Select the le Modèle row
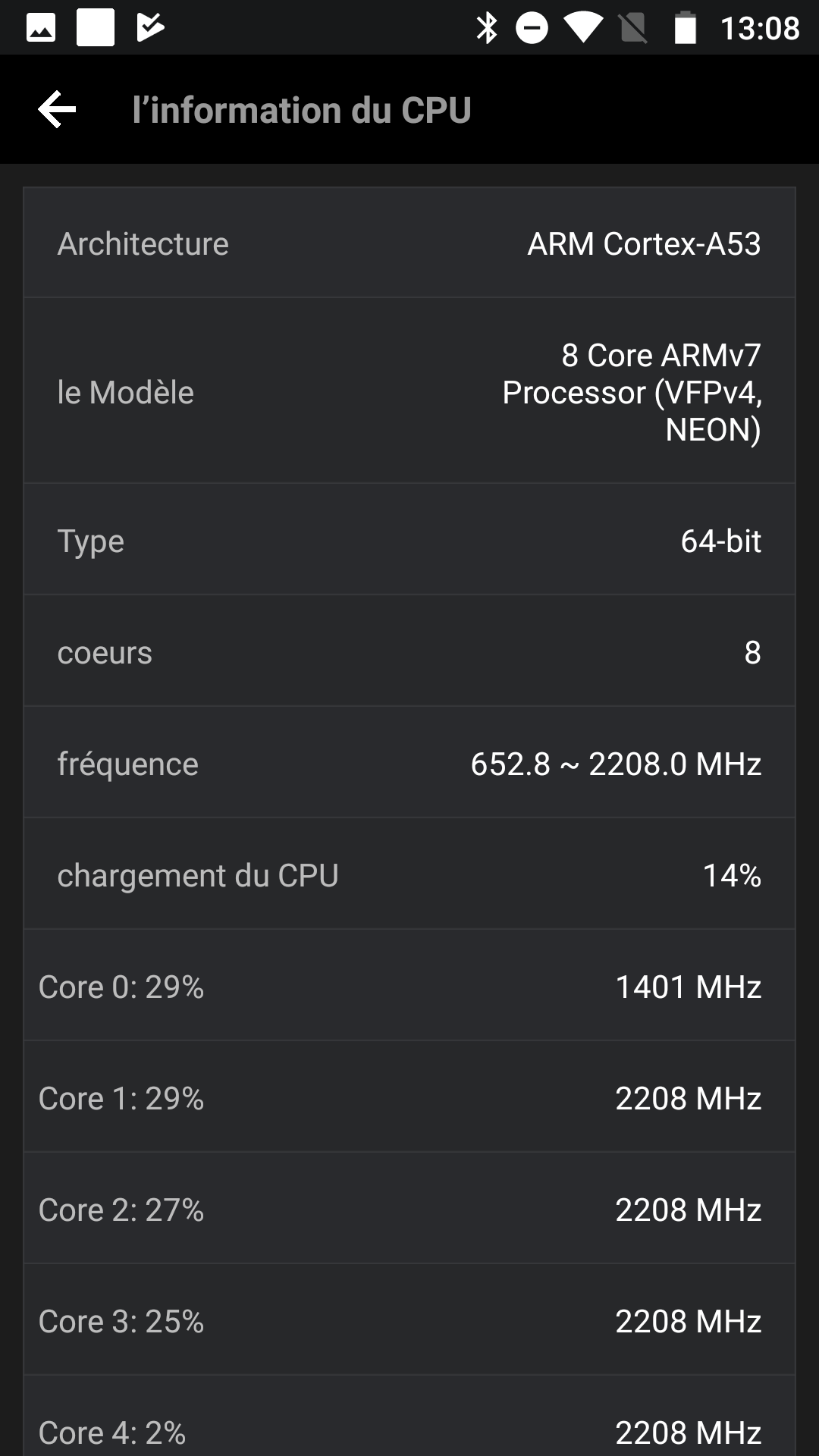This screenshot has height=1456, width=819. click(x=409, y=391)
